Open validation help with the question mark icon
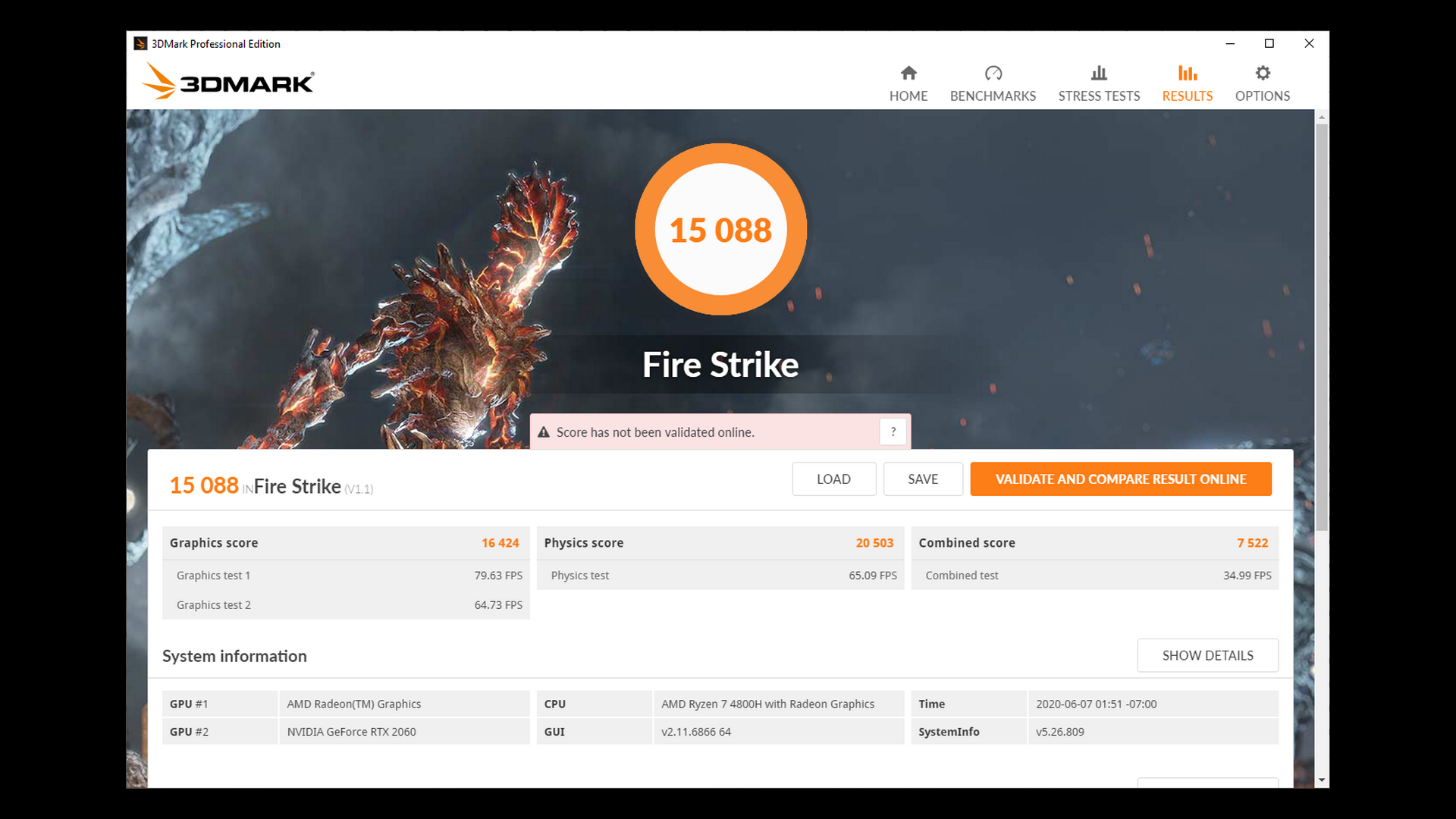Screen dimensions: 1456x819 [x=893, y=431]
